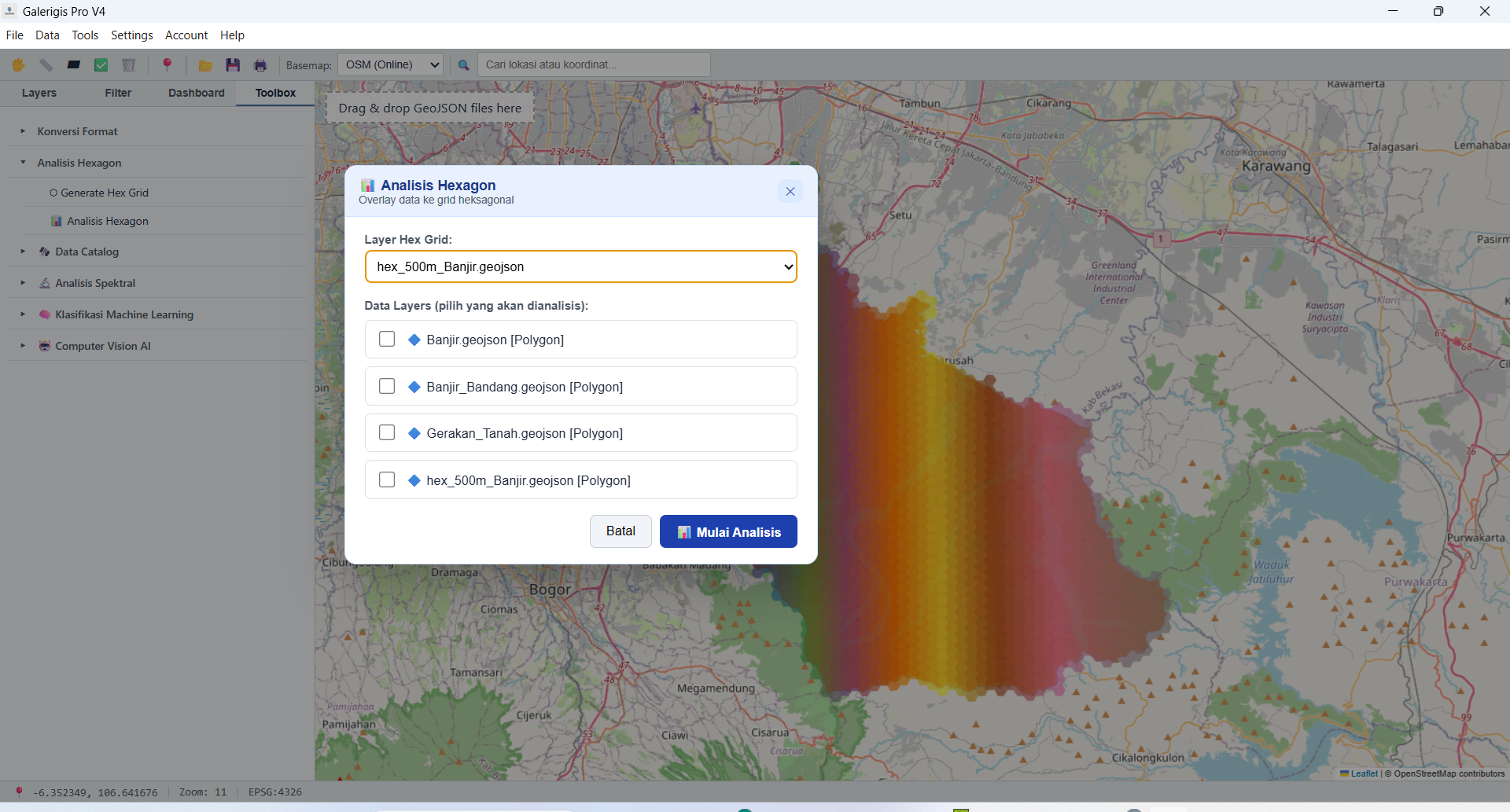Expand the Konversi Format section arrow

point(23,131)
